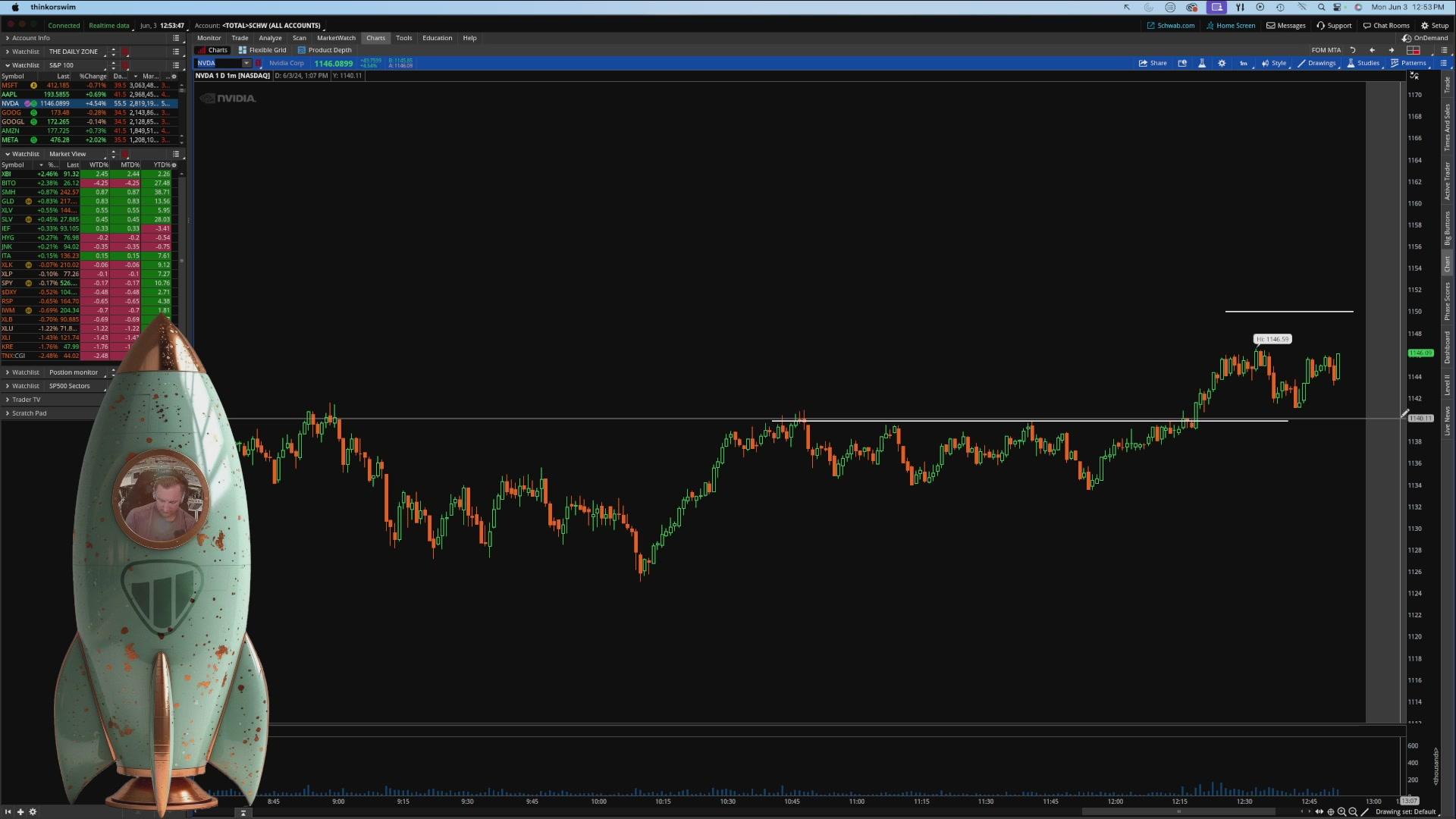Click the left arrow next to FOM MTA
1456x819 pixels.
pos(1372,50)
